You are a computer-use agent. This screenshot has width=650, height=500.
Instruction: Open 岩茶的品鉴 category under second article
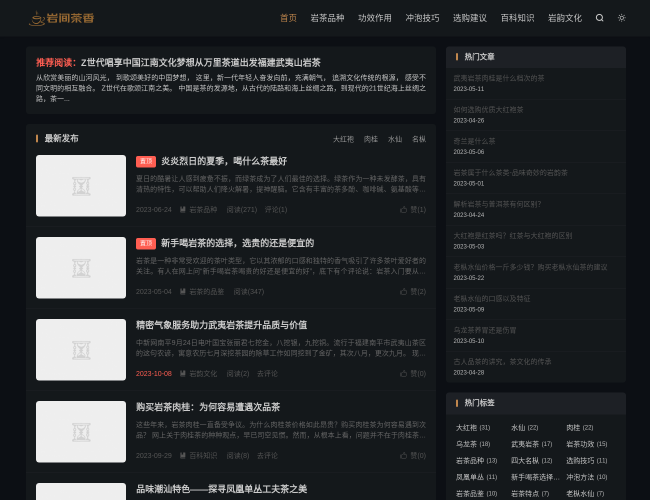[206, 292]
